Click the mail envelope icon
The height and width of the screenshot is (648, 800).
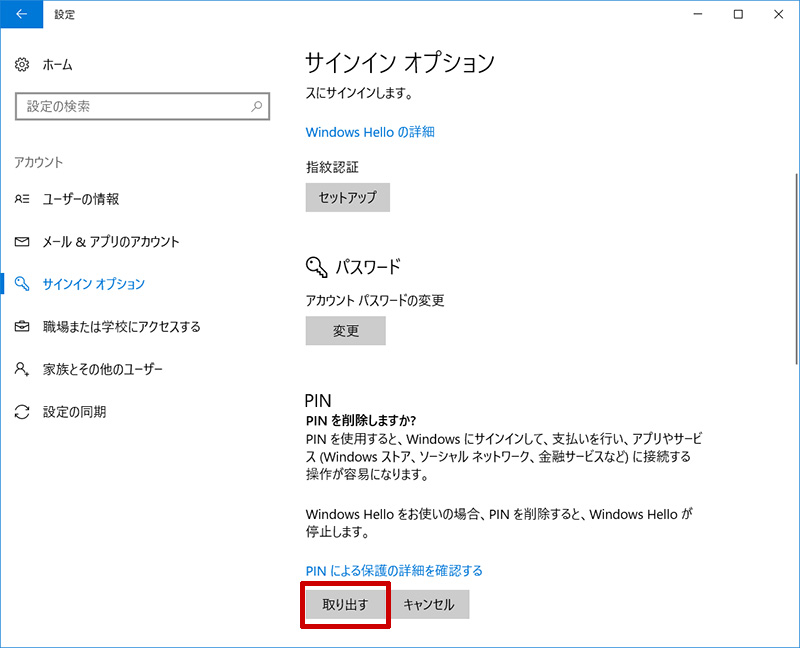22,241
